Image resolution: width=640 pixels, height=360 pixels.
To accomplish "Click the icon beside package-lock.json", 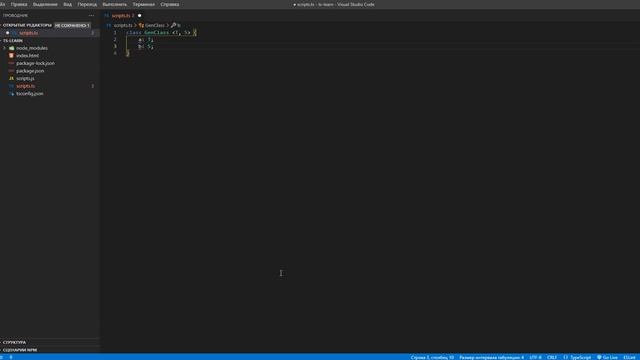I will pyautogui.click(x=11, y=63).
